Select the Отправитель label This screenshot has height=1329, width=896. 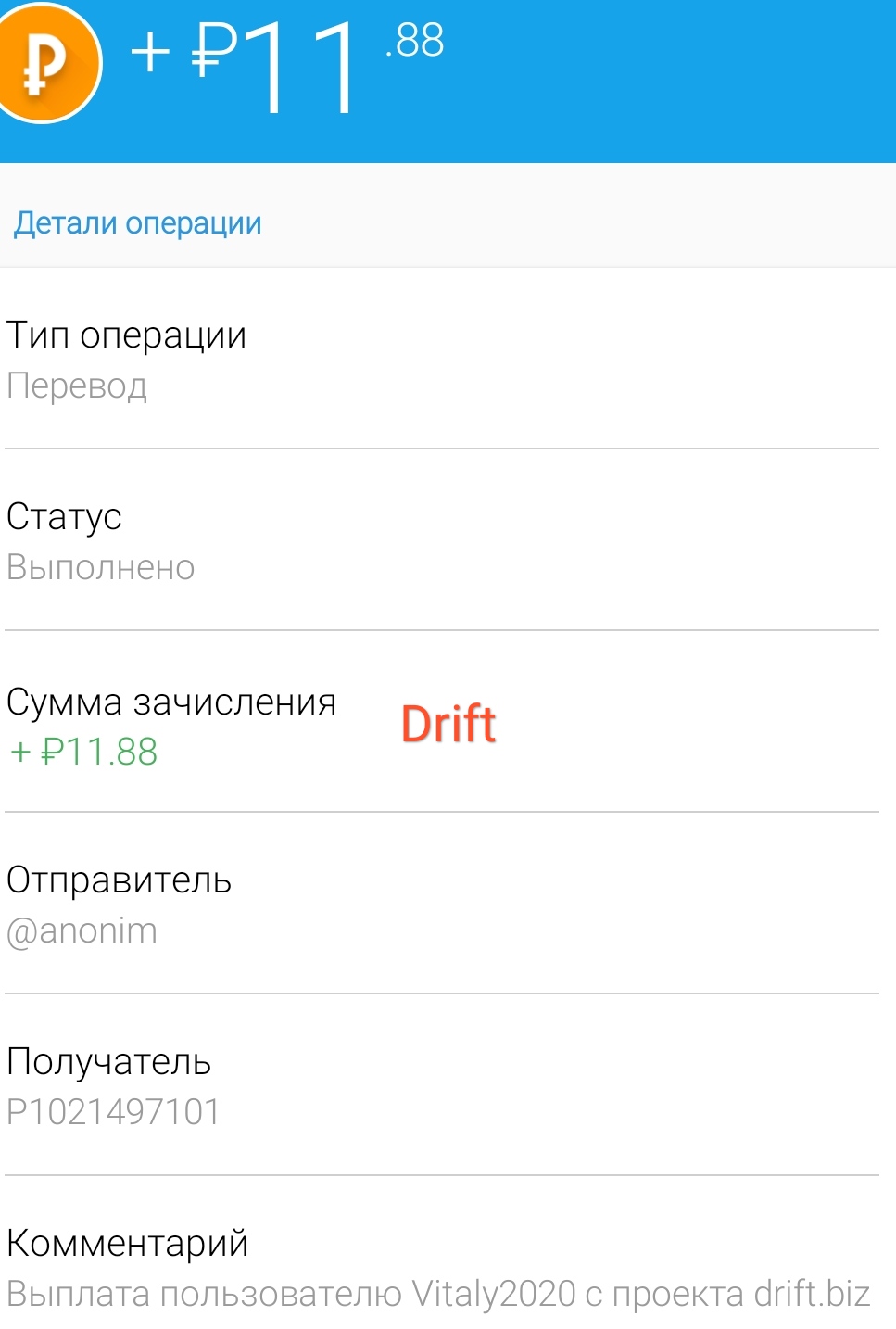point(119,880)
